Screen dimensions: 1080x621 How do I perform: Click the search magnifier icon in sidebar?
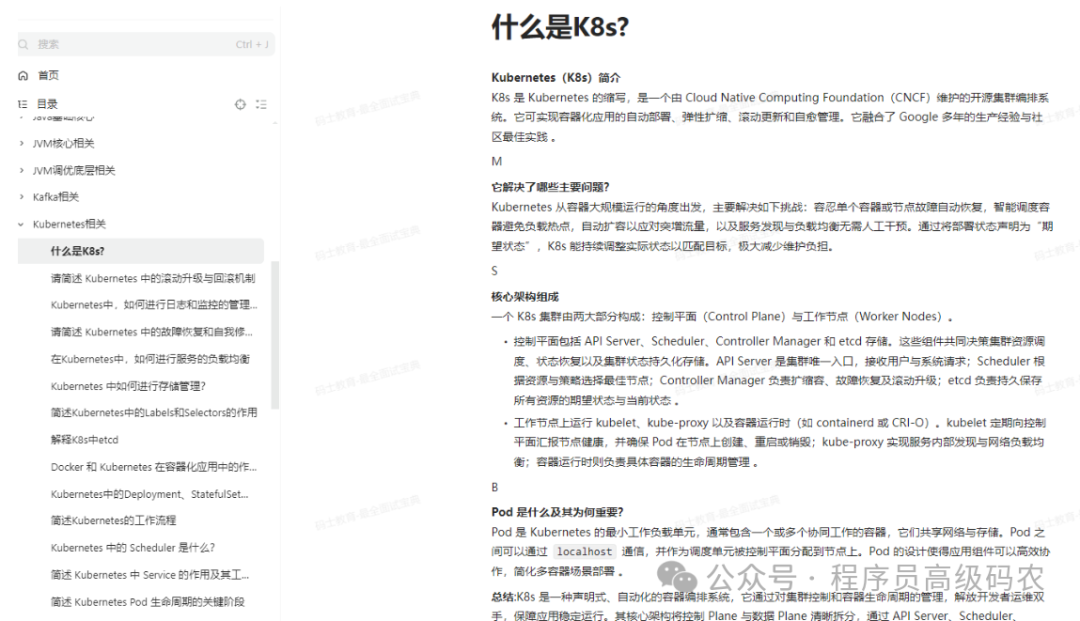[23, 45]
